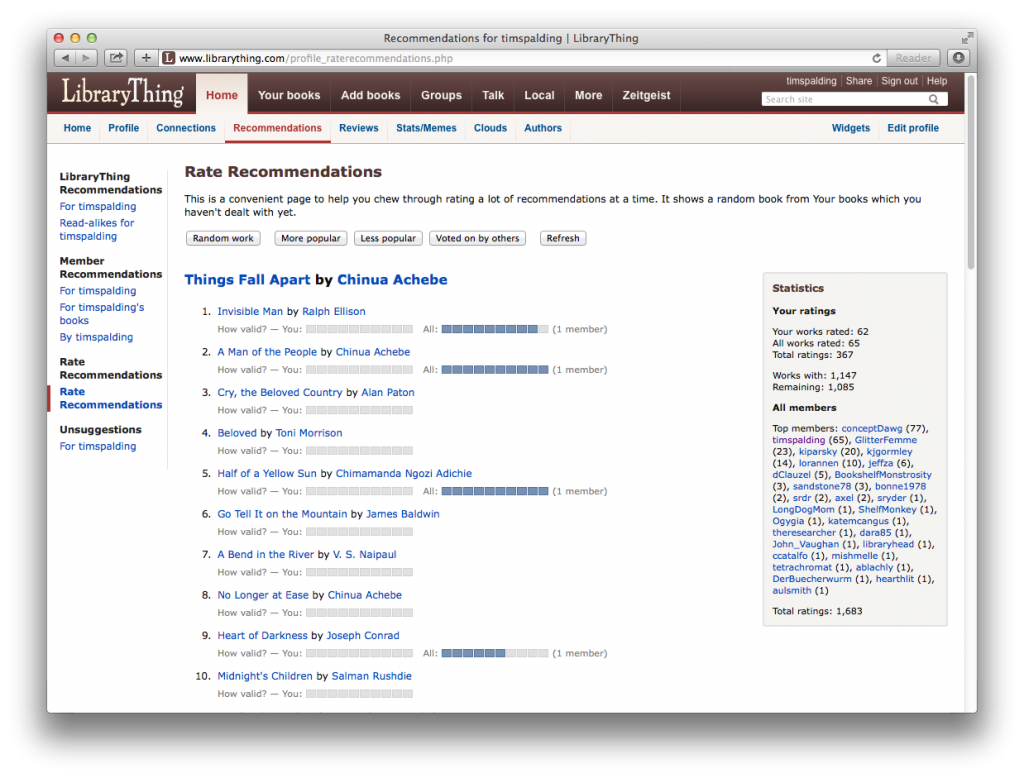Select the Authors sub-tab

pos(543,128)
